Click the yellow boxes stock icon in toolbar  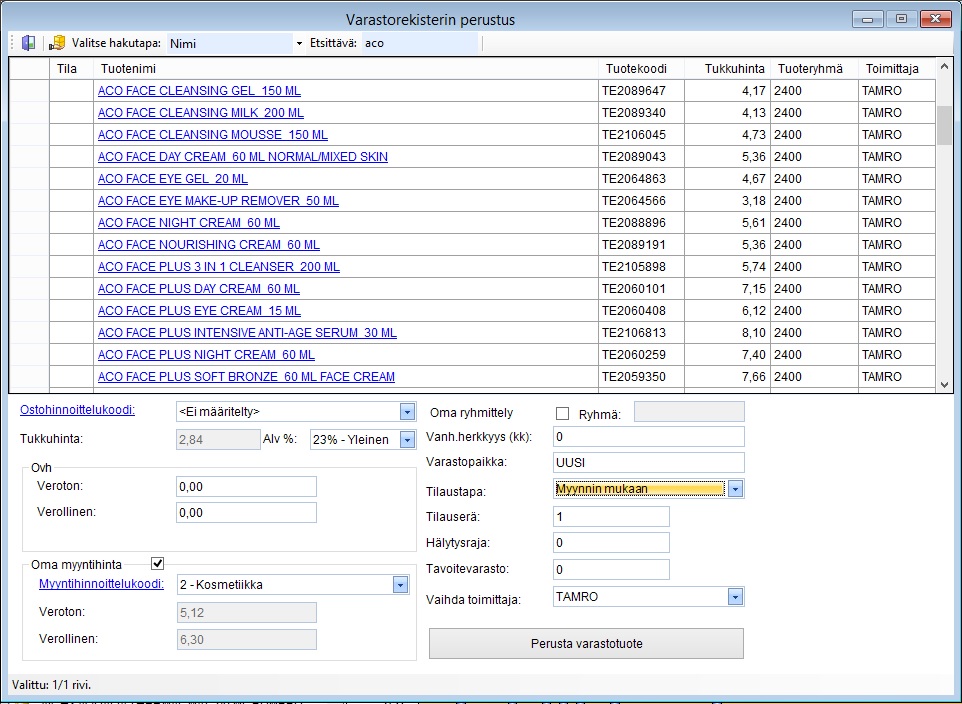coord(57,43)
